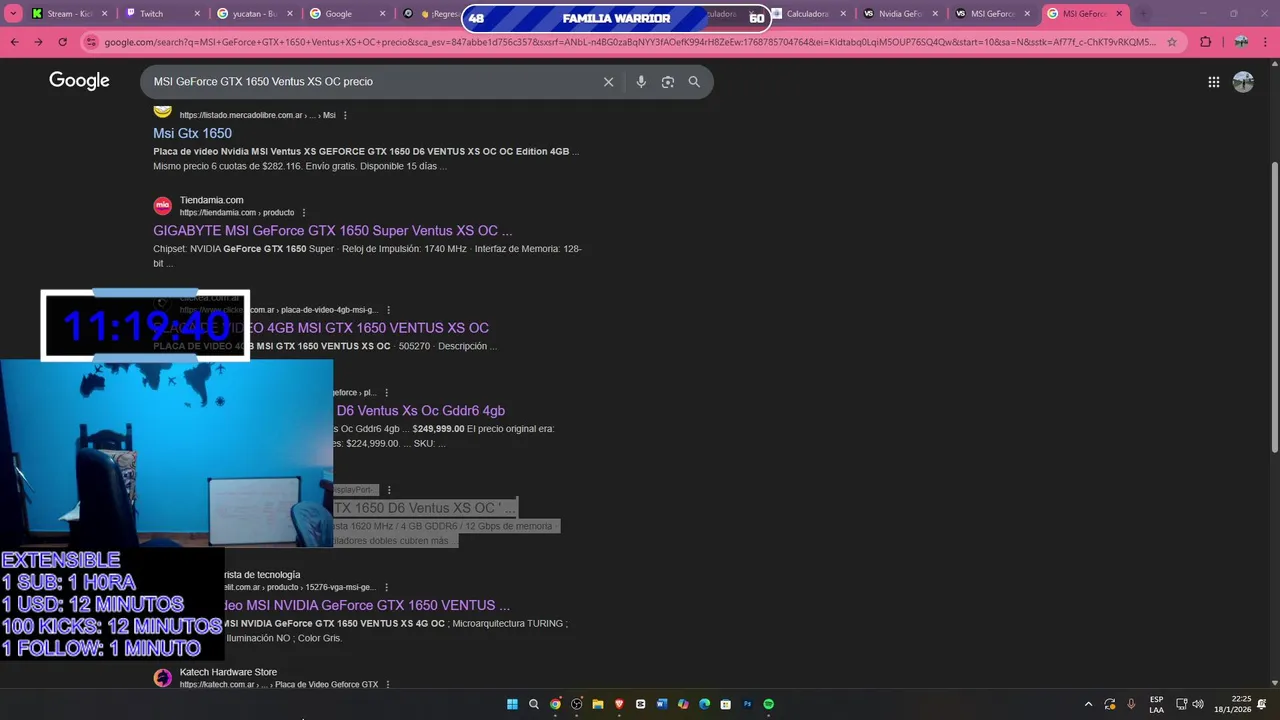Clear the Google search box text
Screen dimensions: 1280x720
(608, 82)
